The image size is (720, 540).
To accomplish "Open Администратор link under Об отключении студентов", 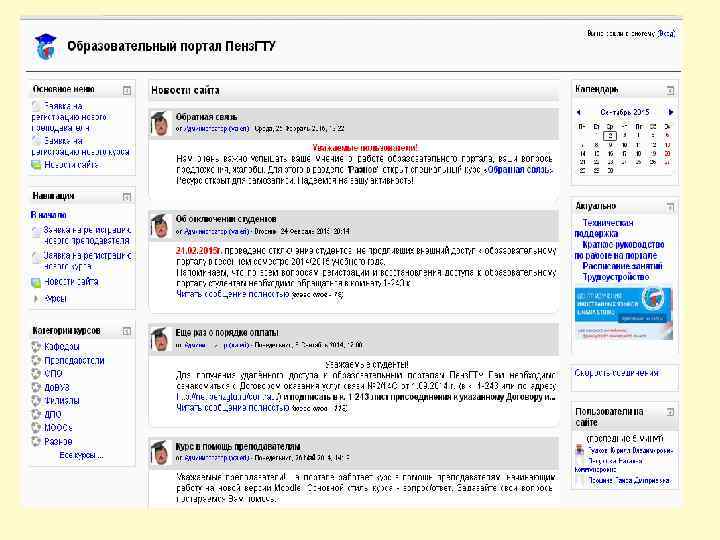I will click(x=216, y=231).
